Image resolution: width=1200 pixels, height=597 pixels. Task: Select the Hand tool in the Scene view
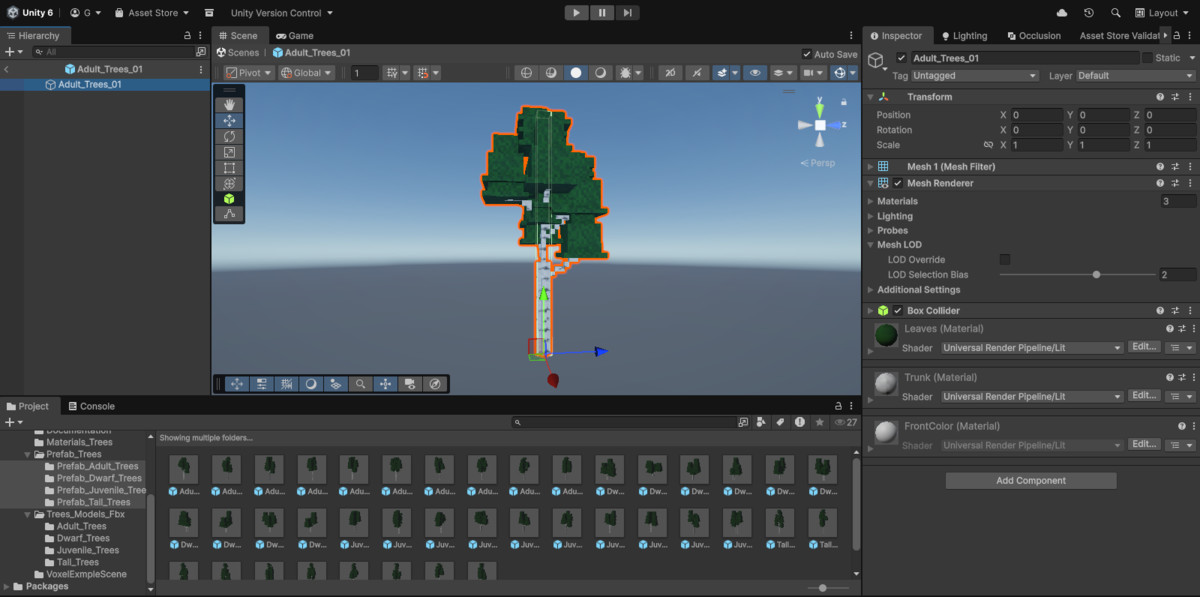click(229, 104)
